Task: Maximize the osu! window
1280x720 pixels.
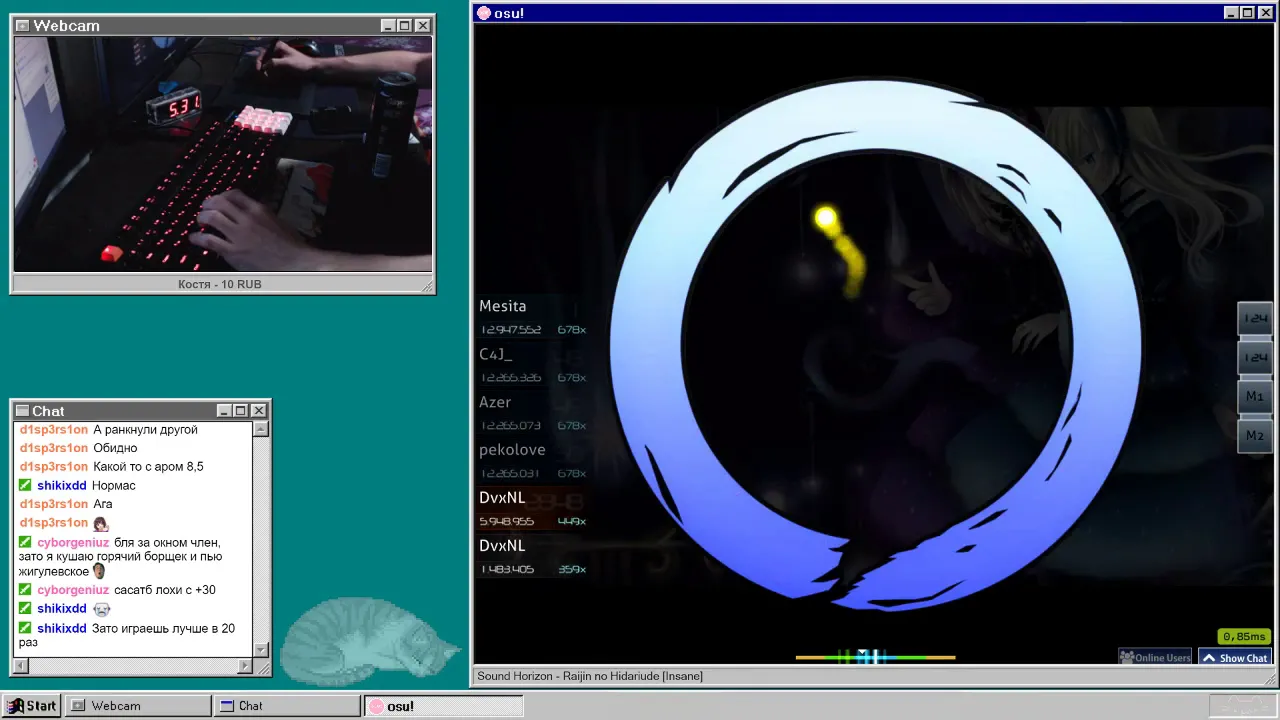Action: [x=1248, y=13]
